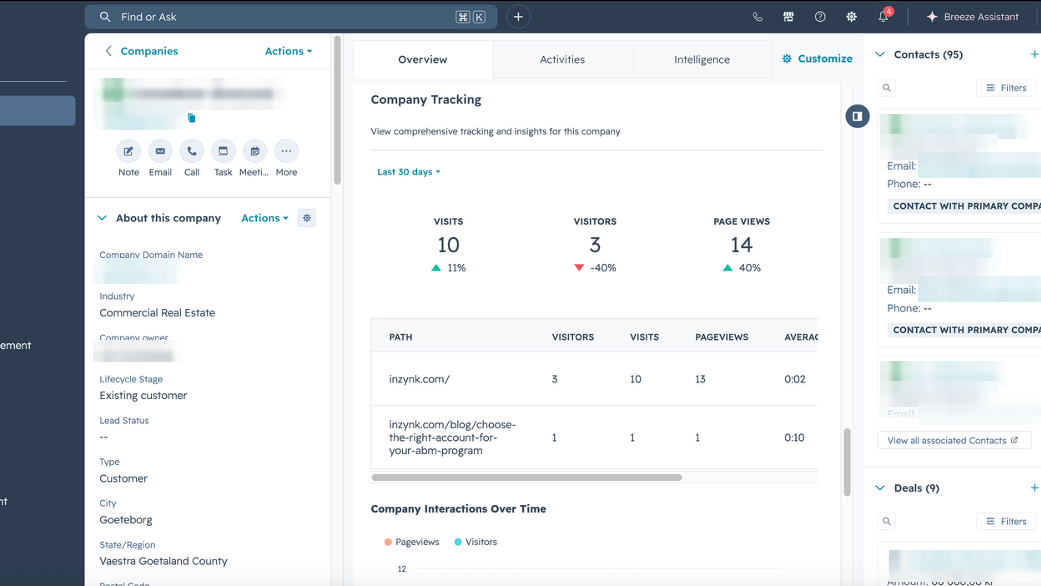Collapse the Contacts (95) section

point(880,54)
